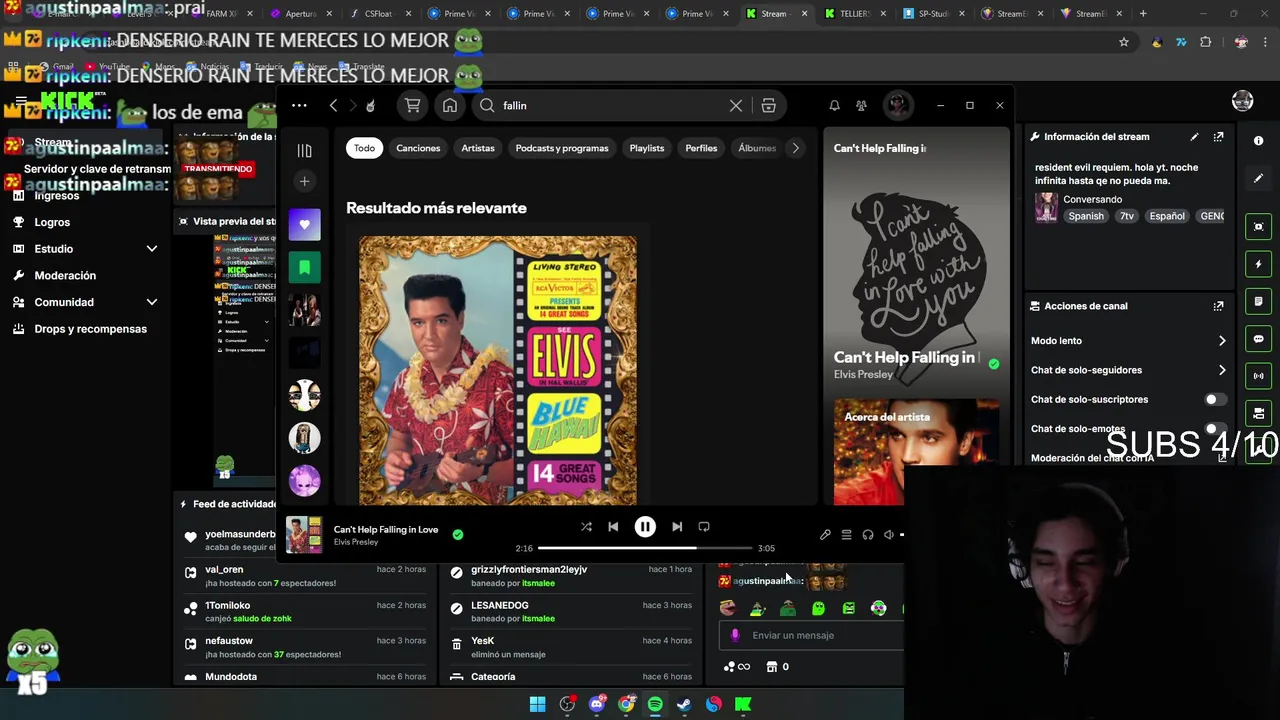This screenshot has width=1280, height=720.
Task: Expand Modo lento options
Action: pyautogui.click(x=1128, y=341)
